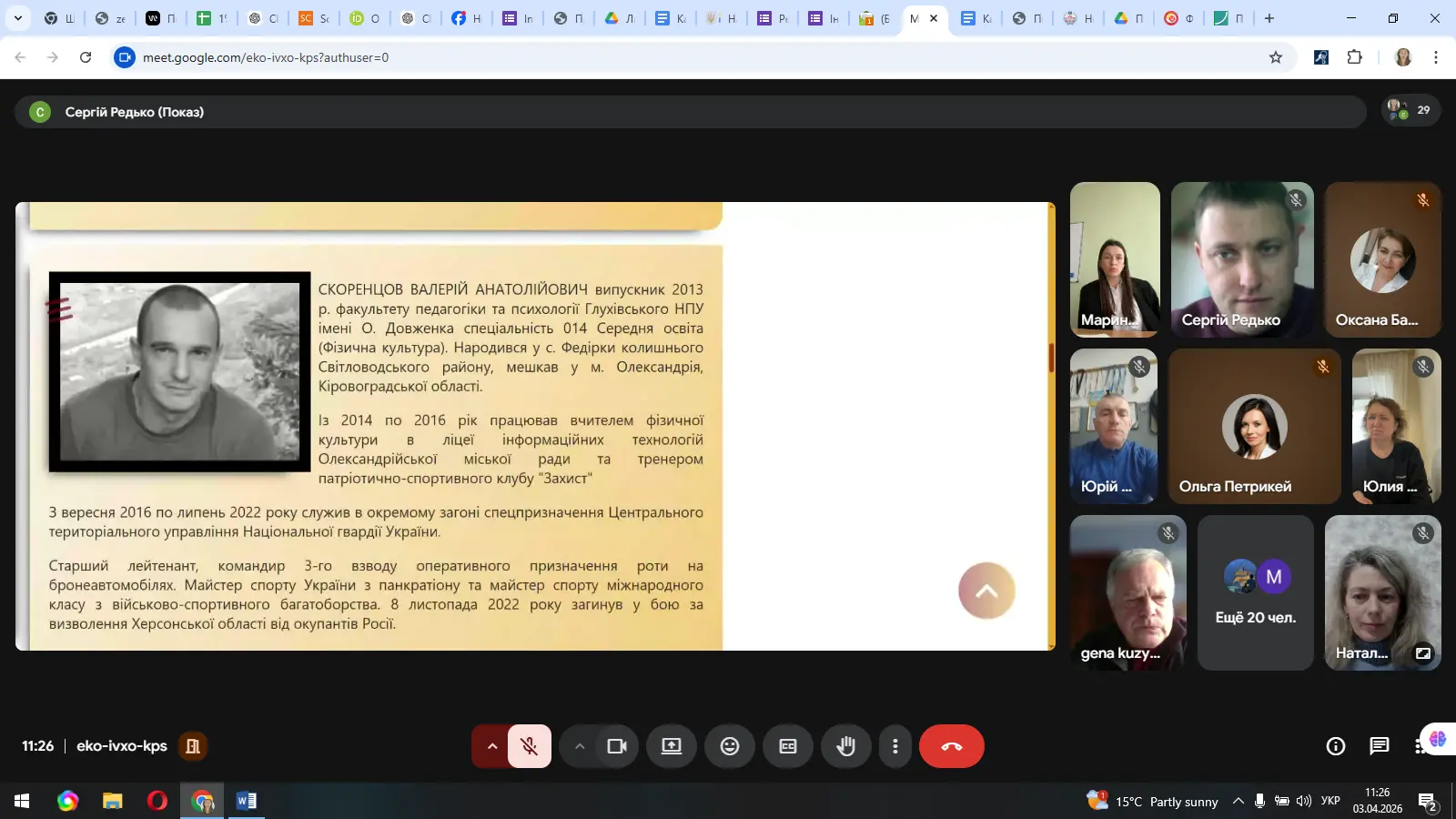Unmute the microphone in the call
The width and height of the screenshot is (1456, 819).
click(529, 746)
